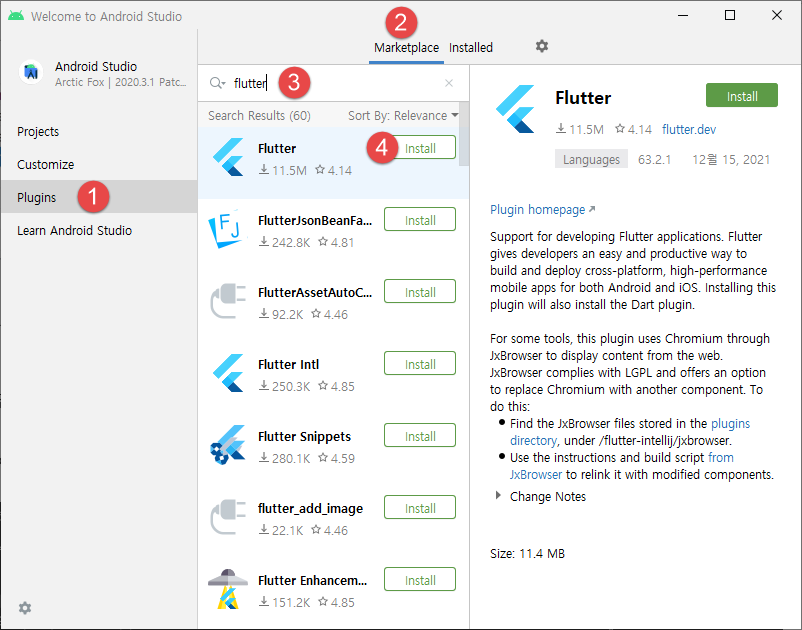Viewport: 802px width, 630px height.
Task: Click the flutter_add_image plug icon
Action: point(228,517)
